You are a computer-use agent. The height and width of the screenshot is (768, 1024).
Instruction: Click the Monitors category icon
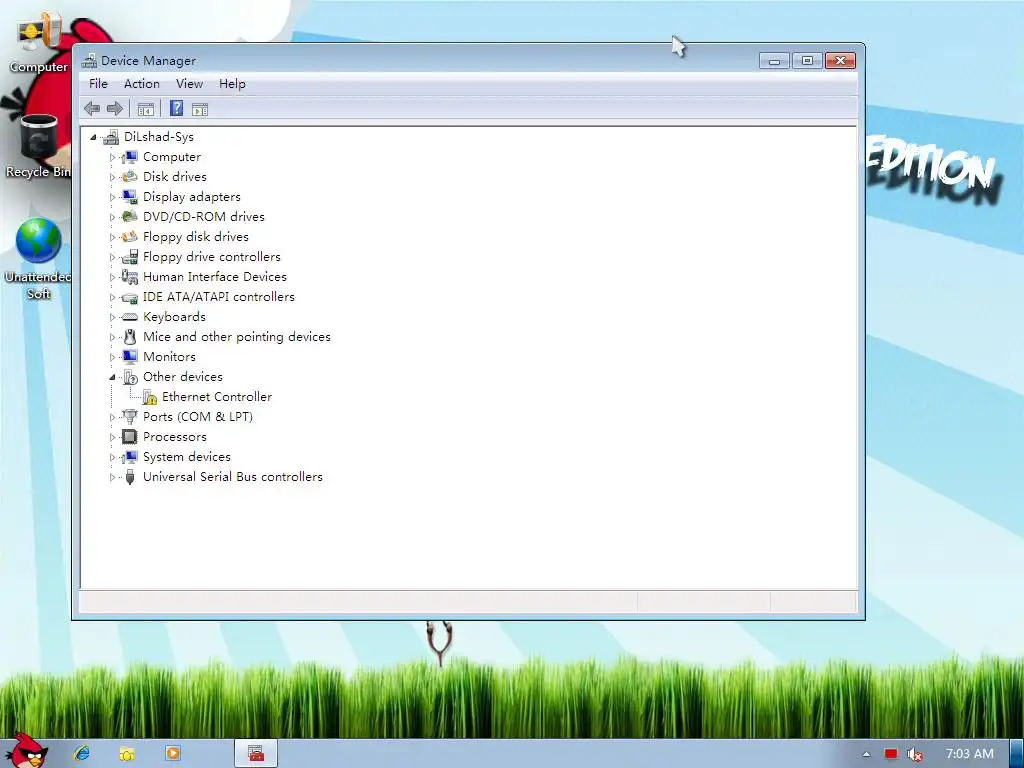pyautogui.click(x=130, y=357)
